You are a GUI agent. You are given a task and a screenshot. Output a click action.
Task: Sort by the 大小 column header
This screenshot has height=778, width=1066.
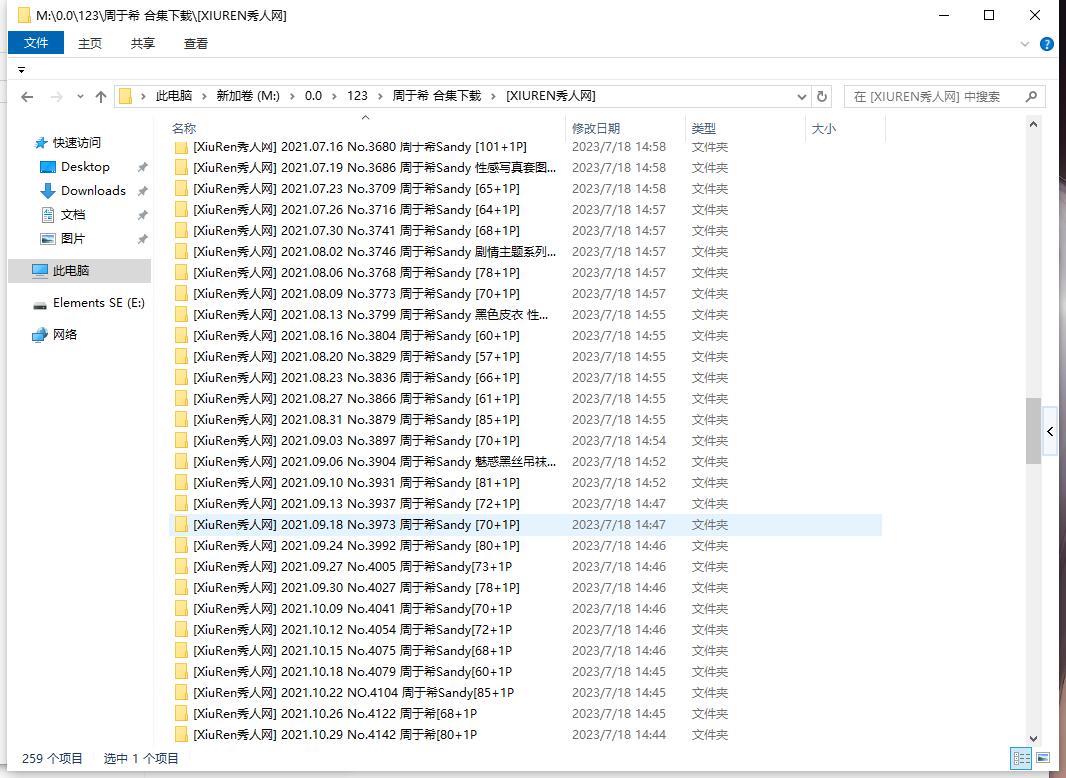[x=823, y=129]
